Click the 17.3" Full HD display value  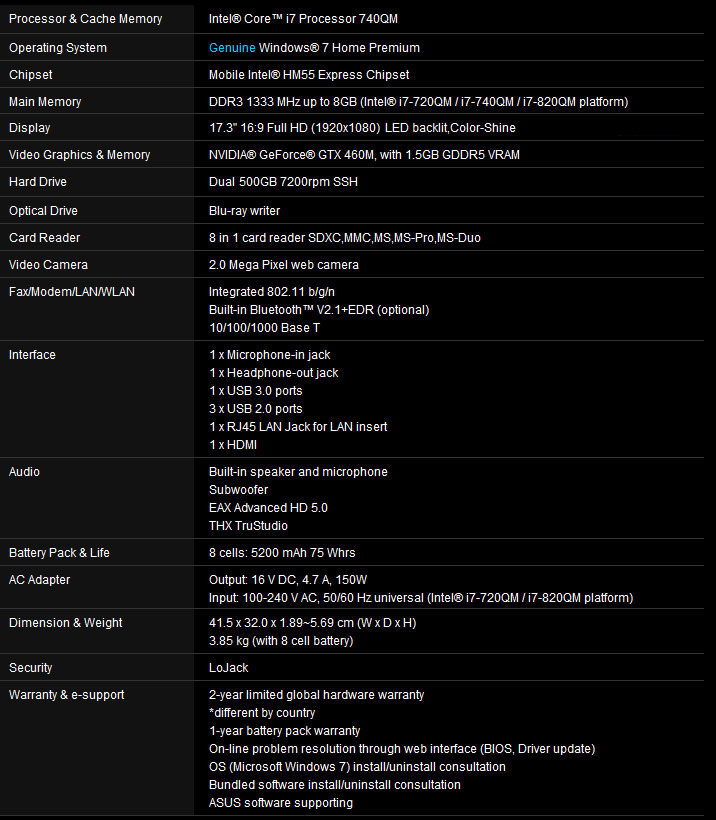click(x=362, y=128)
